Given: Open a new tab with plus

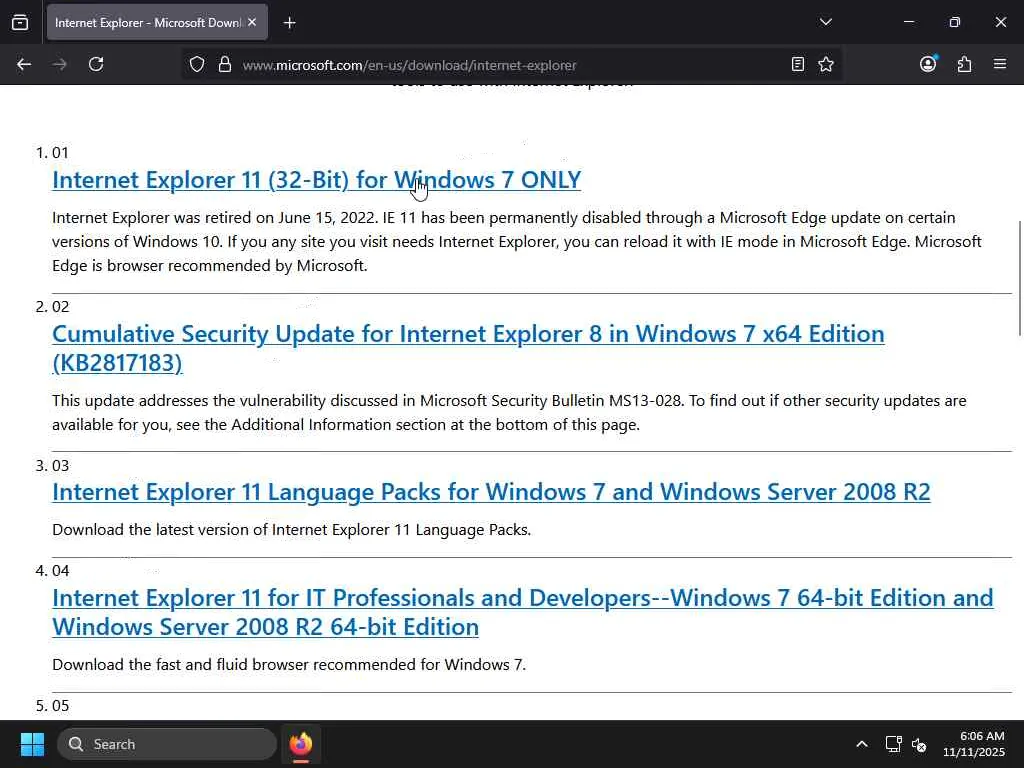Looking at the screenshot, I should [290, 23].
